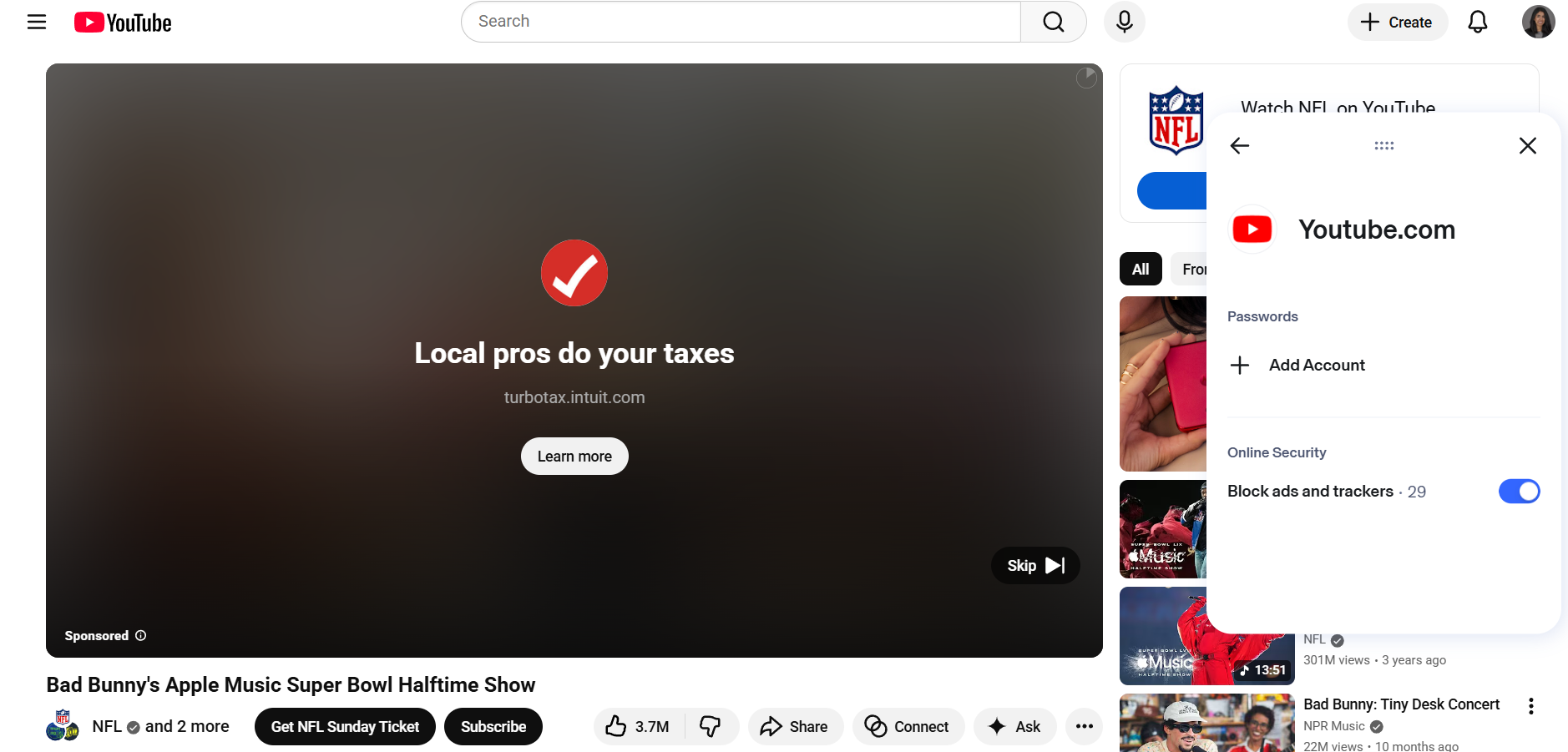Image resolution: width=1568 pixels, height=752 pixels.
Task: Click the Sponsored info icon on the ad
Action: pyautogui.click(x=140, y=635)
